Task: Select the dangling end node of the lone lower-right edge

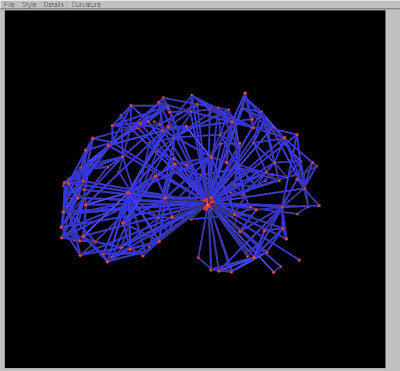Action: pyautogui.click(x=299, y=260)
